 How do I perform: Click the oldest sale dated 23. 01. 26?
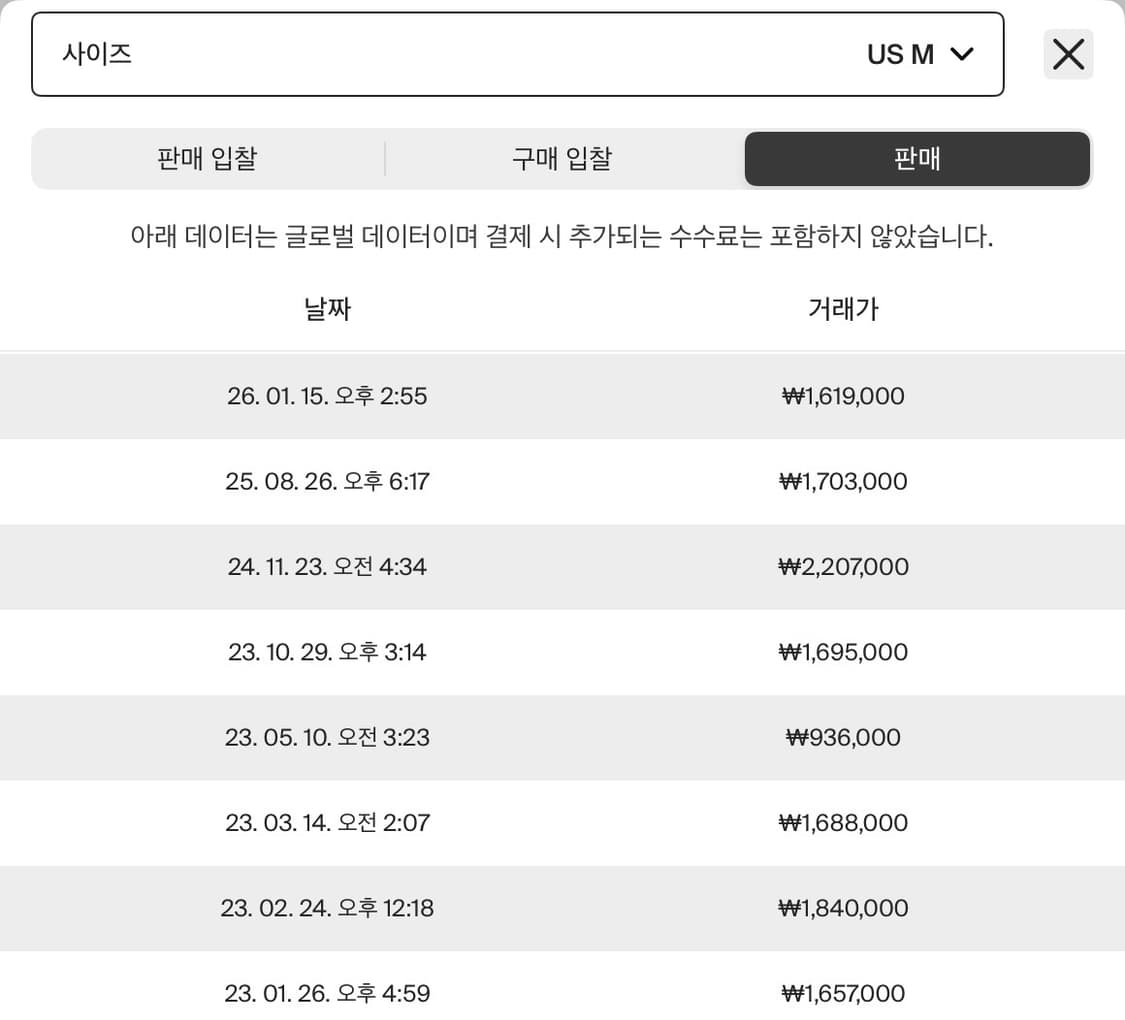(x=327, y=994)
